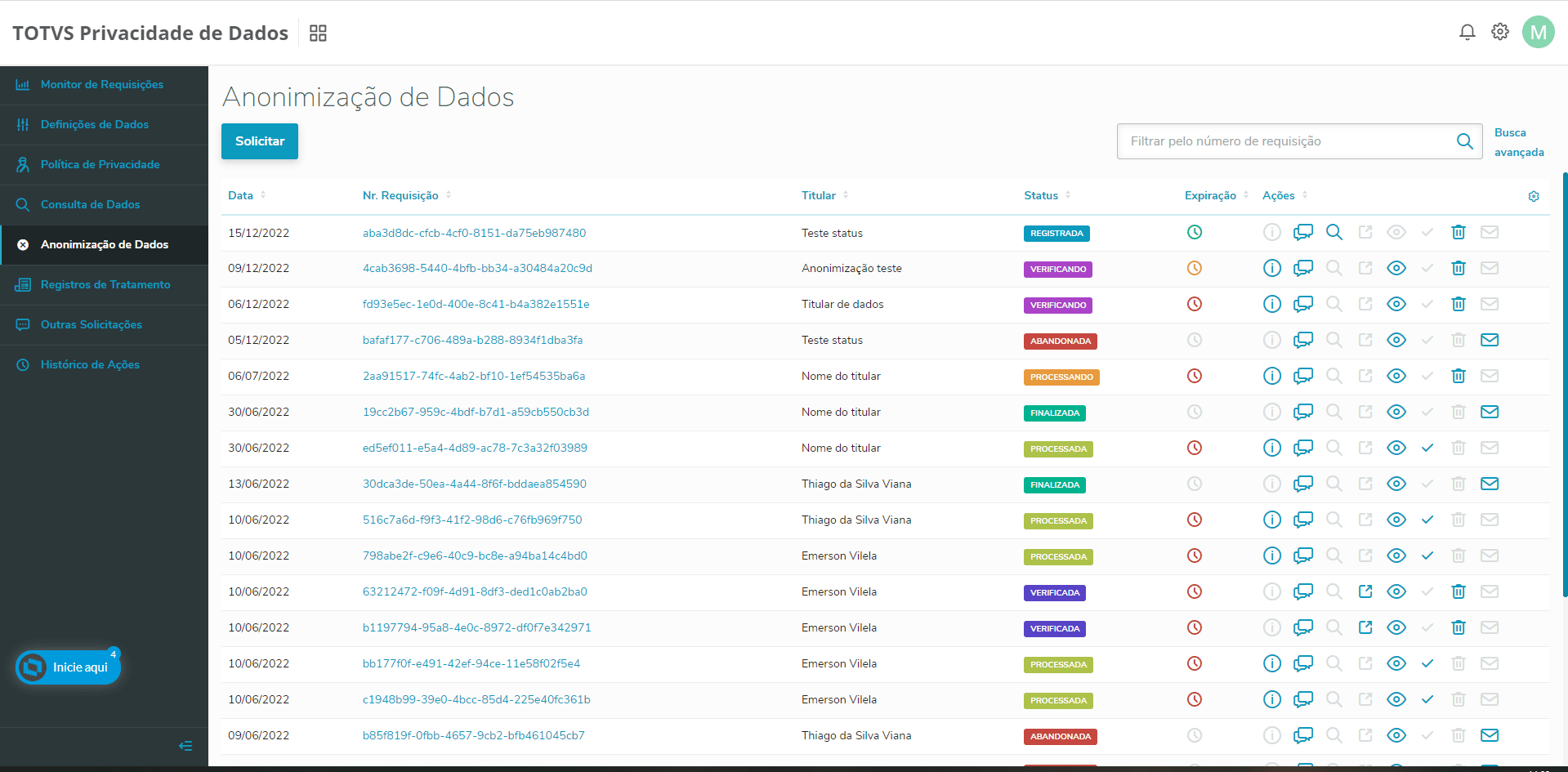
Task: Click the vertical page scrollbar
Action: pyautogui.click(x=1565, y=384)
